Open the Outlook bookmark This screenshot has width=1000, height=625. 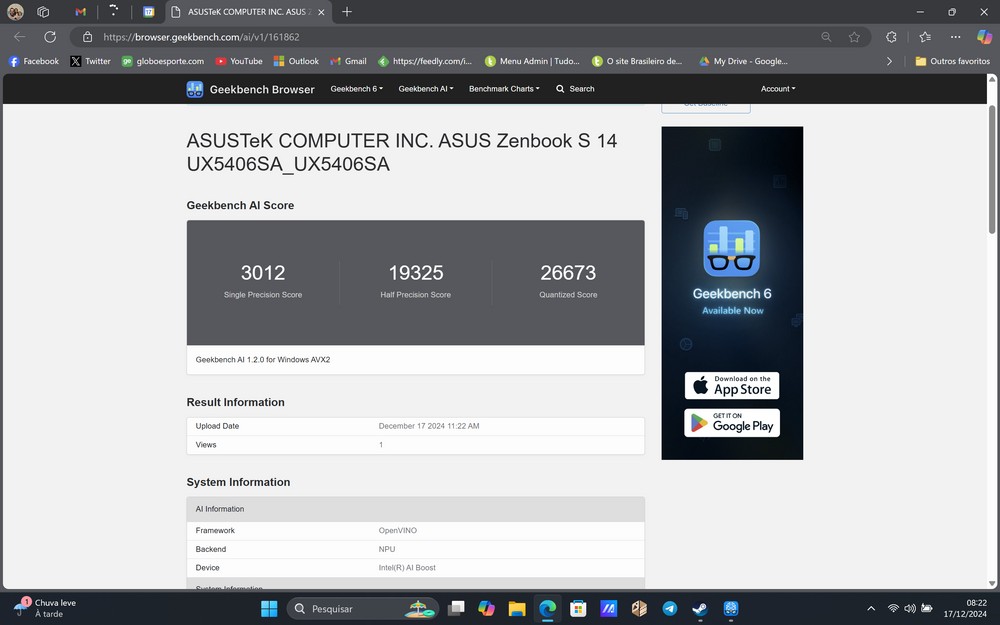coord(296,61)
